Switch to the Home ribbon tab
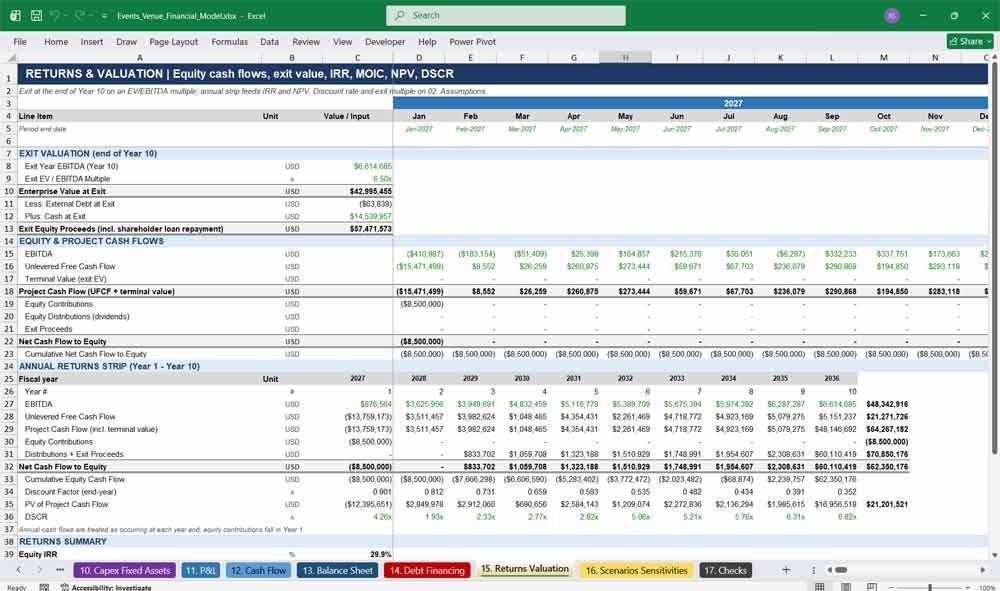1000x591 pixels. 56,41
